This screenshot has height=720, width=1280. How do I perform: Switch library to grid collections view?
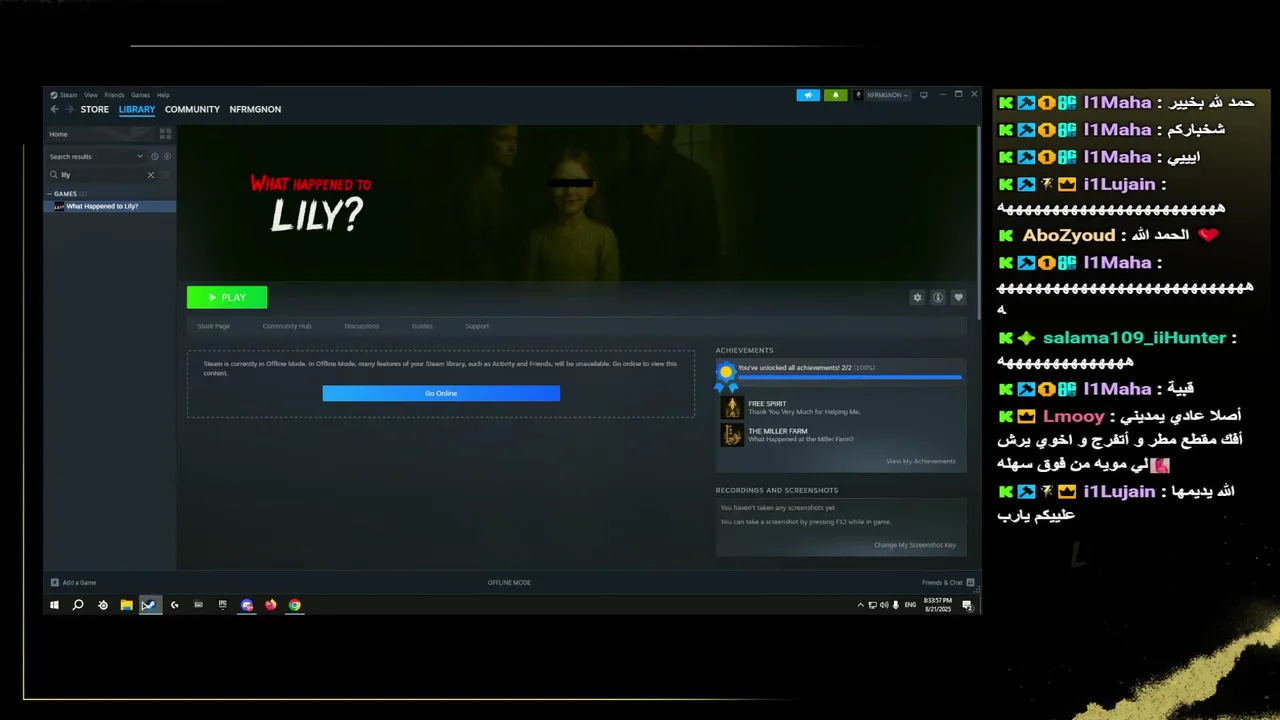point(165,133)
